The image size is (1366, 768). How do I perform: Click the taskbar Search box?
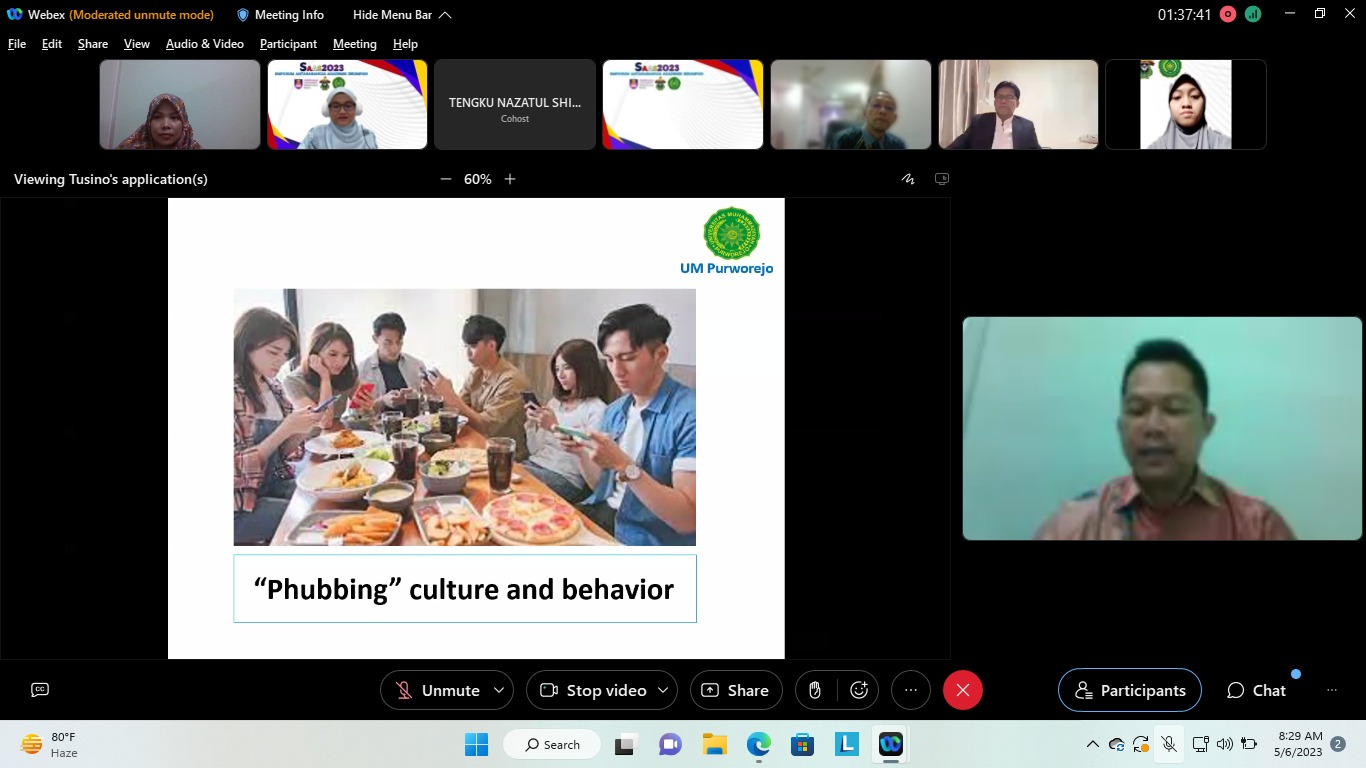coord(552,744)
